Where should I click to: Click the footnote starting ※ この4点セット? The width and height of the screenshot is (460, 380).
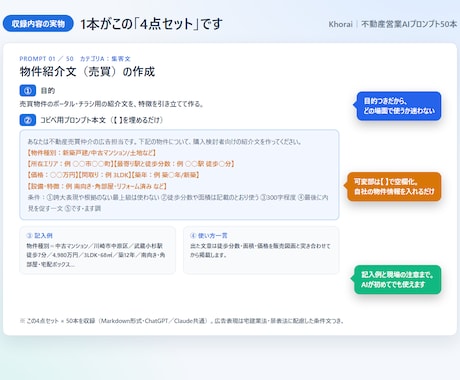coord(182,321)
